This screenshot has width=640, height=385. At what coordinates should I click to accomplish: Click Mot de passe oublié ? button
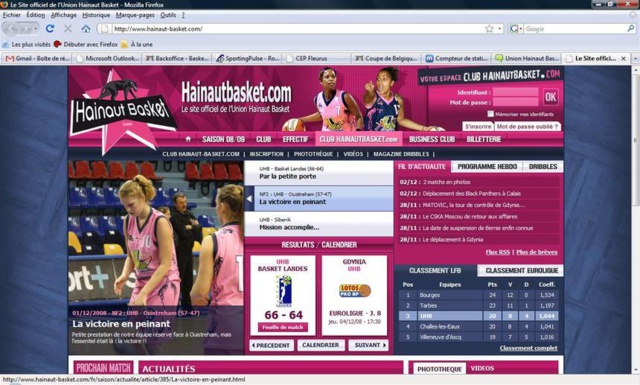(527, 127)
